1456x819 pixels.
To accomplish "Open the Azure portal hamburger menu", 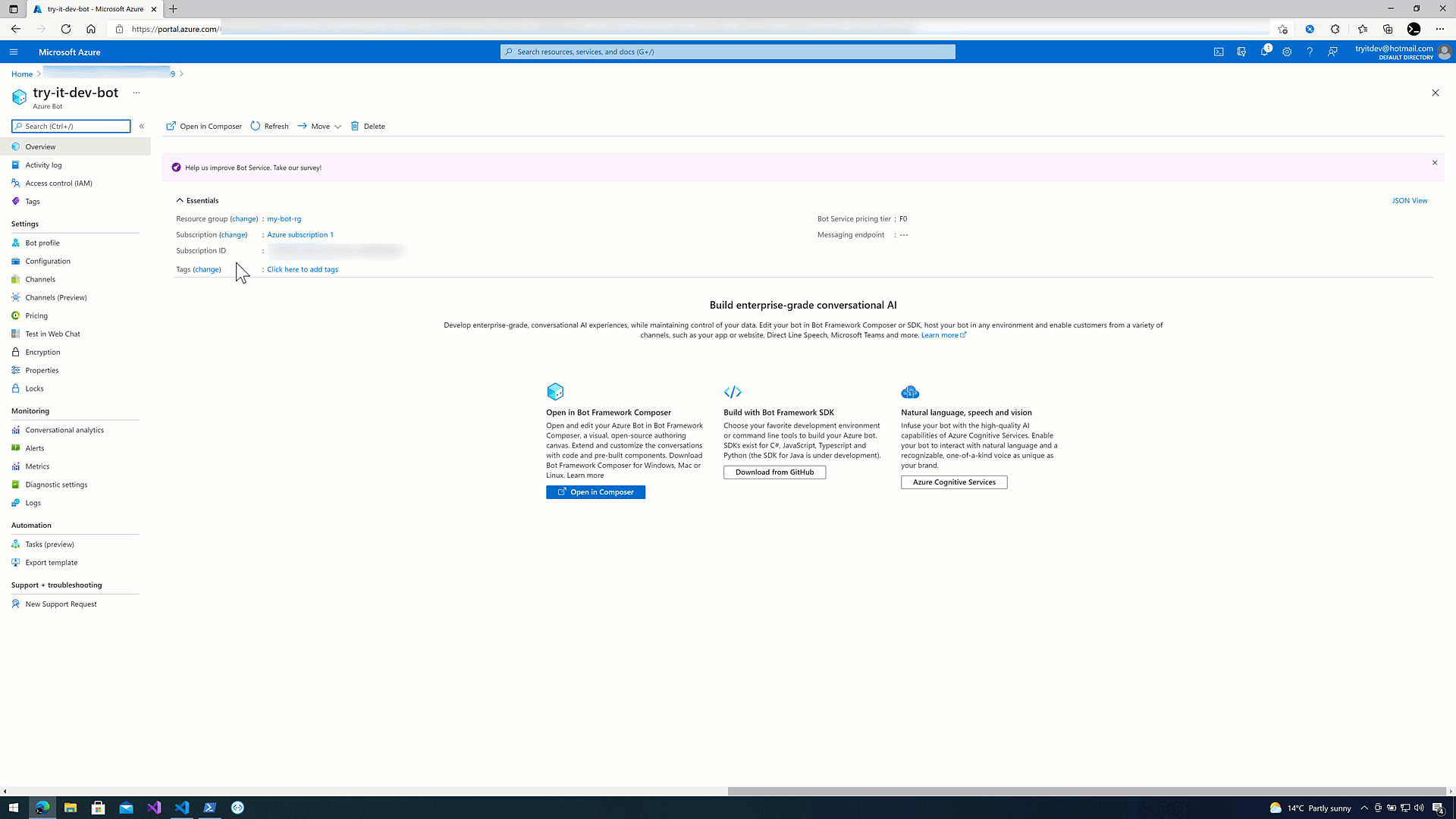I will [14, 52].
